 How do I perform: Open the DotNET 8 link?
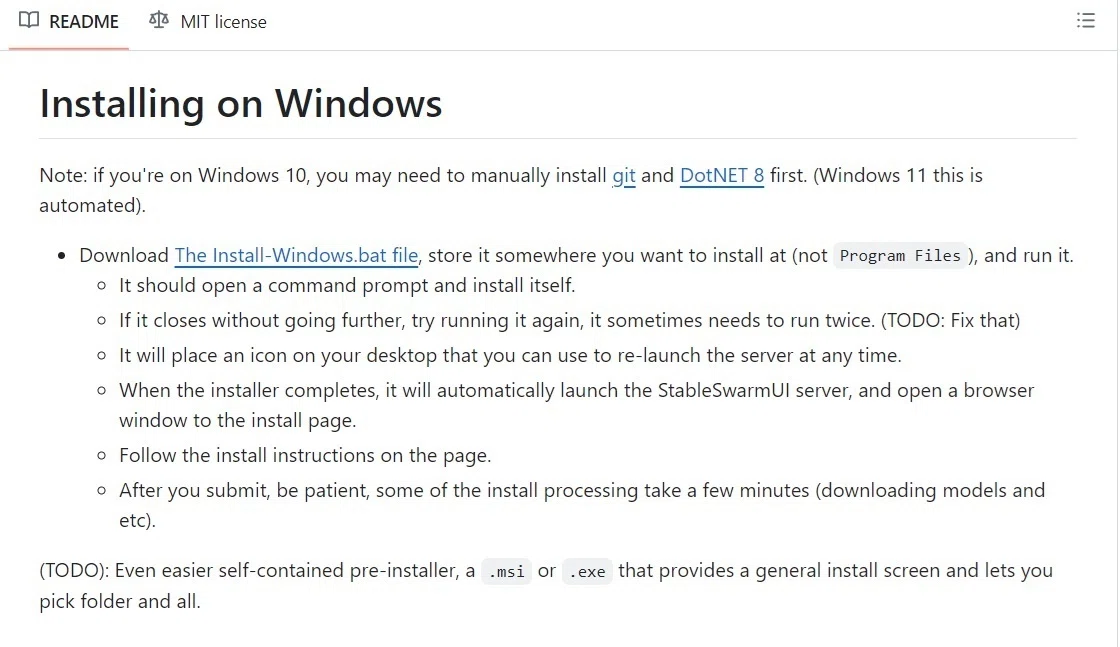pyautogui.click(x=721, y=176)
